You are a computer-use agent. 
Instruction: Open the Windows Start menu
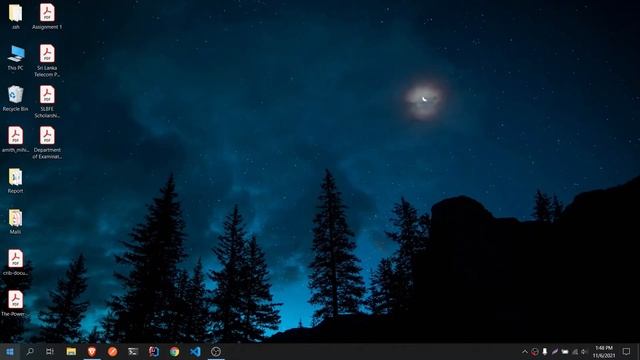click(10, 351)
